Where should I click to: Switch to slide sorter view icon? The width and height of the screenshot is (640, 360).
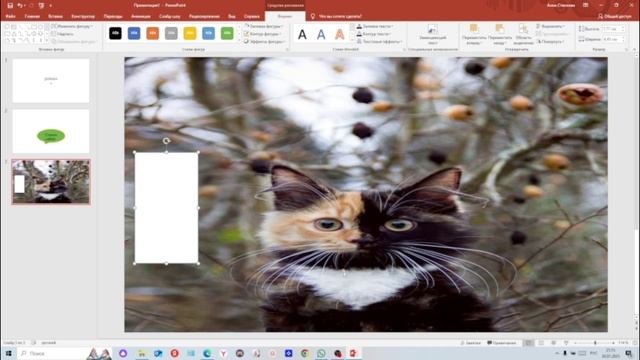[541, 343]
